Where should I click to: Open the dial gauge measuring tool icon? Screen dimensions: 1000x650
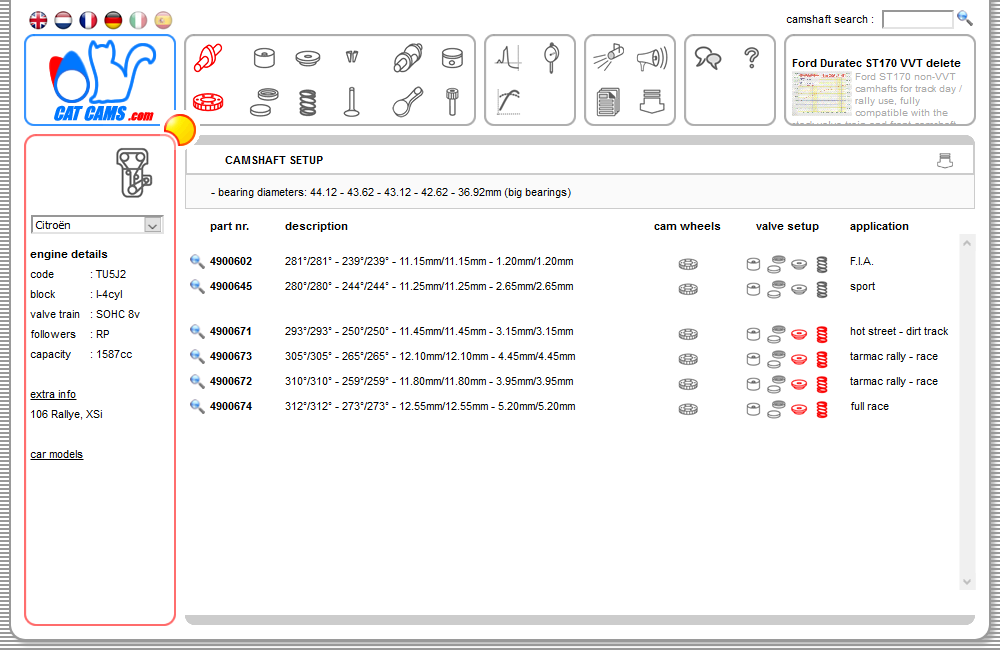pos(552,57)
